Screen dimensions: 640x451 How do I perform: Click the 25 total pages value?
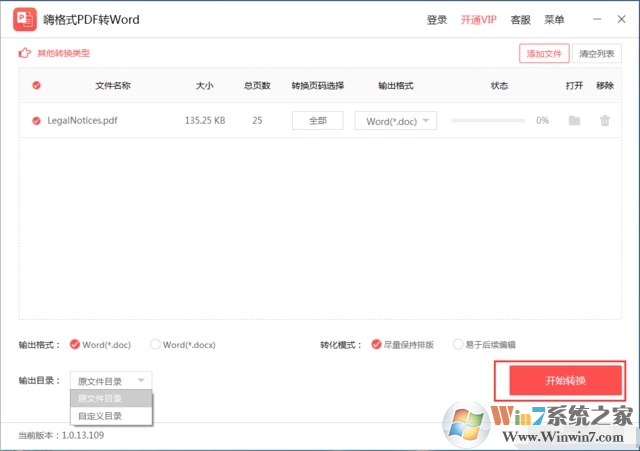[x=257, y=120]
